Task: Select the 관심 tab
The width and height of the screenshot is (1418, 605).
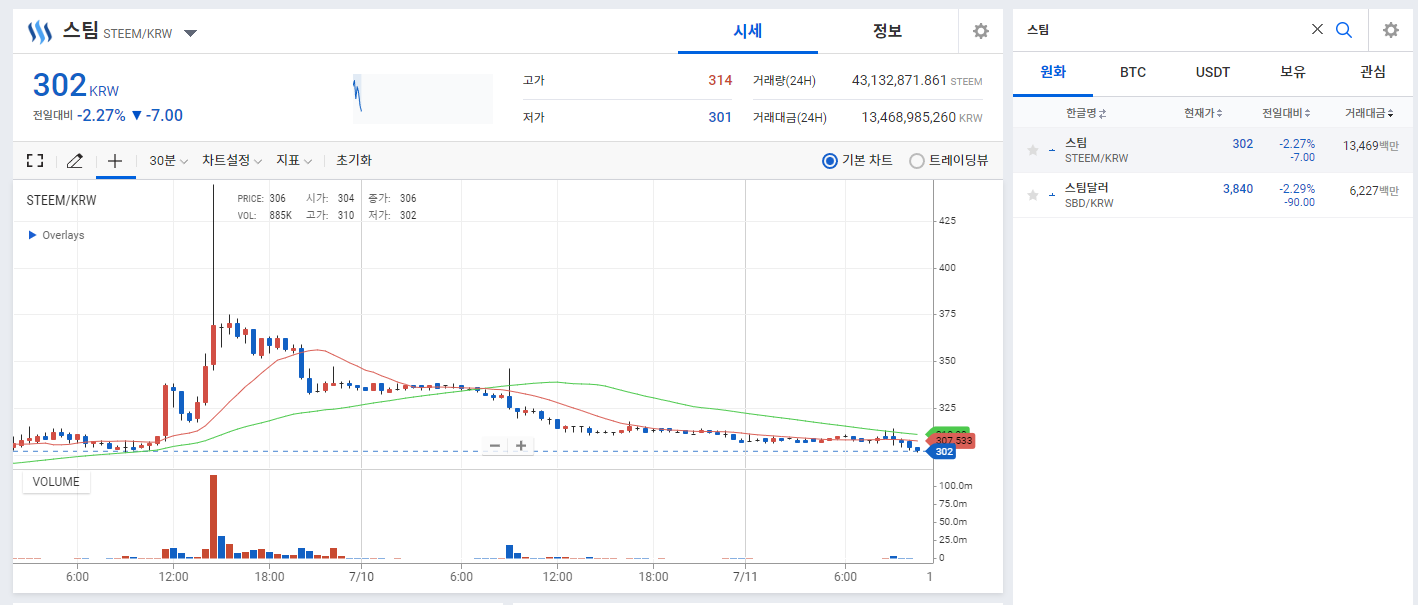Action: pos(1373,72)
